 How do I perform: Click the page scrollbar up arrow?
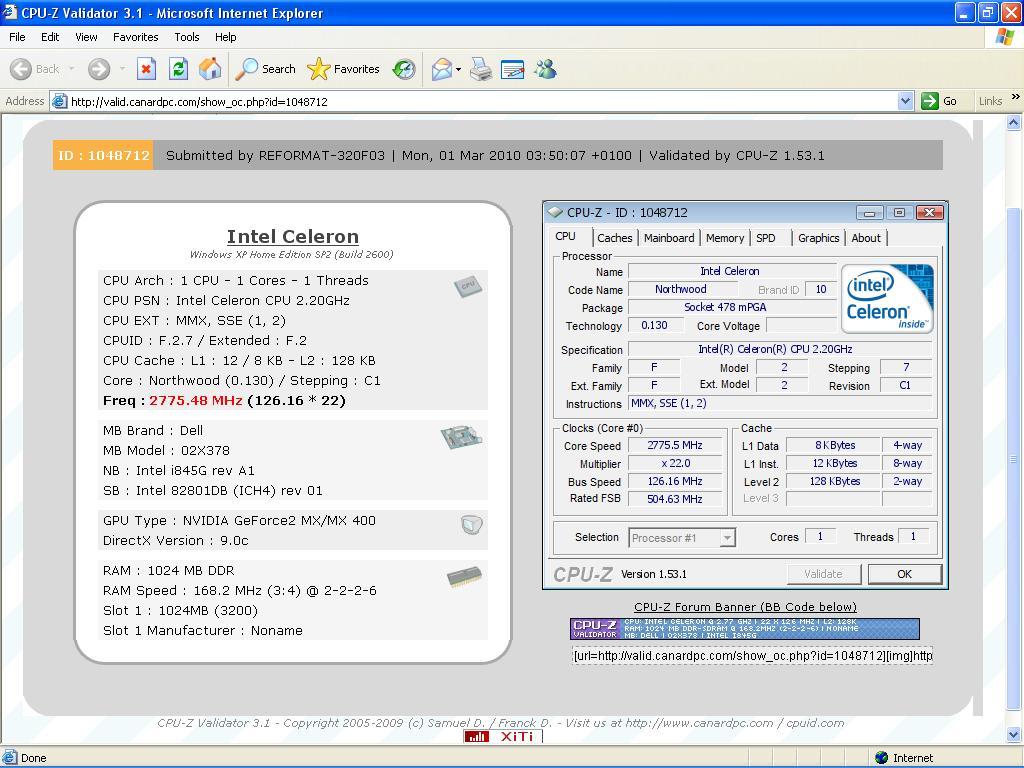click(x=1014, y=122)
